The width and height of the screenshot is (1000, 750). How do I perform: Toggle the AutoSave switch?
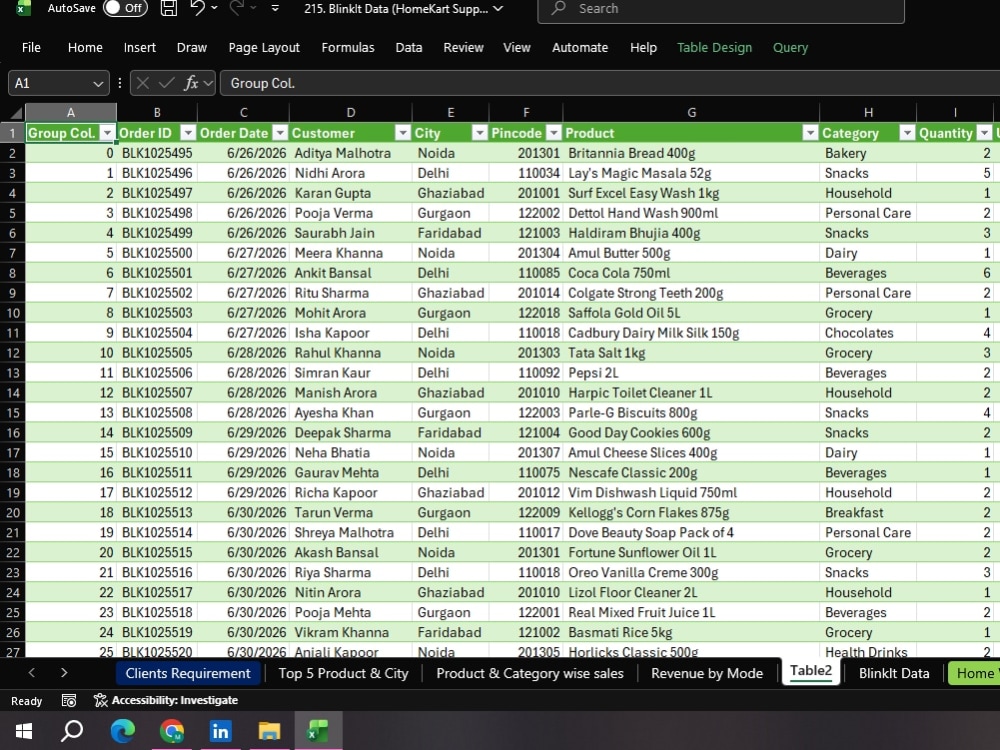pyautogui.click(x=126, y=8)
